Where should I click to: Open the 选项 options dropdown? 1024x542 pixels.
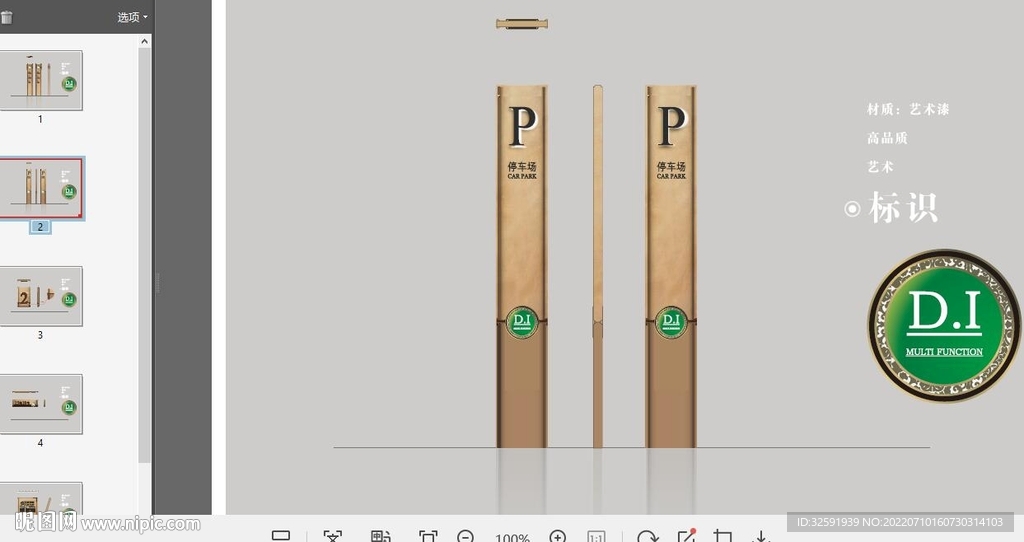[x=132, y=17]
